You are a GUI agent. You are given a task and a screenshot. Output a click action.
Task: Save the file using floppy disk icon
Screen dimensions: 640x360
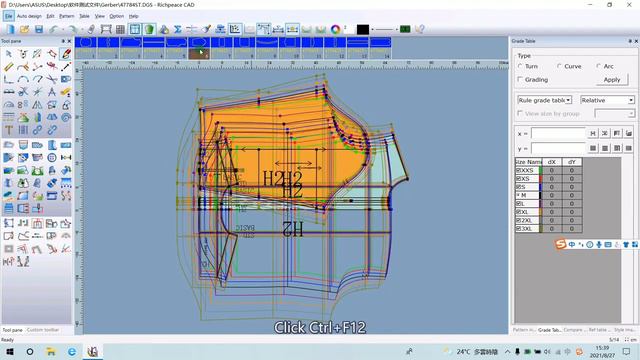pyautogui.click(x=39, y=29)
